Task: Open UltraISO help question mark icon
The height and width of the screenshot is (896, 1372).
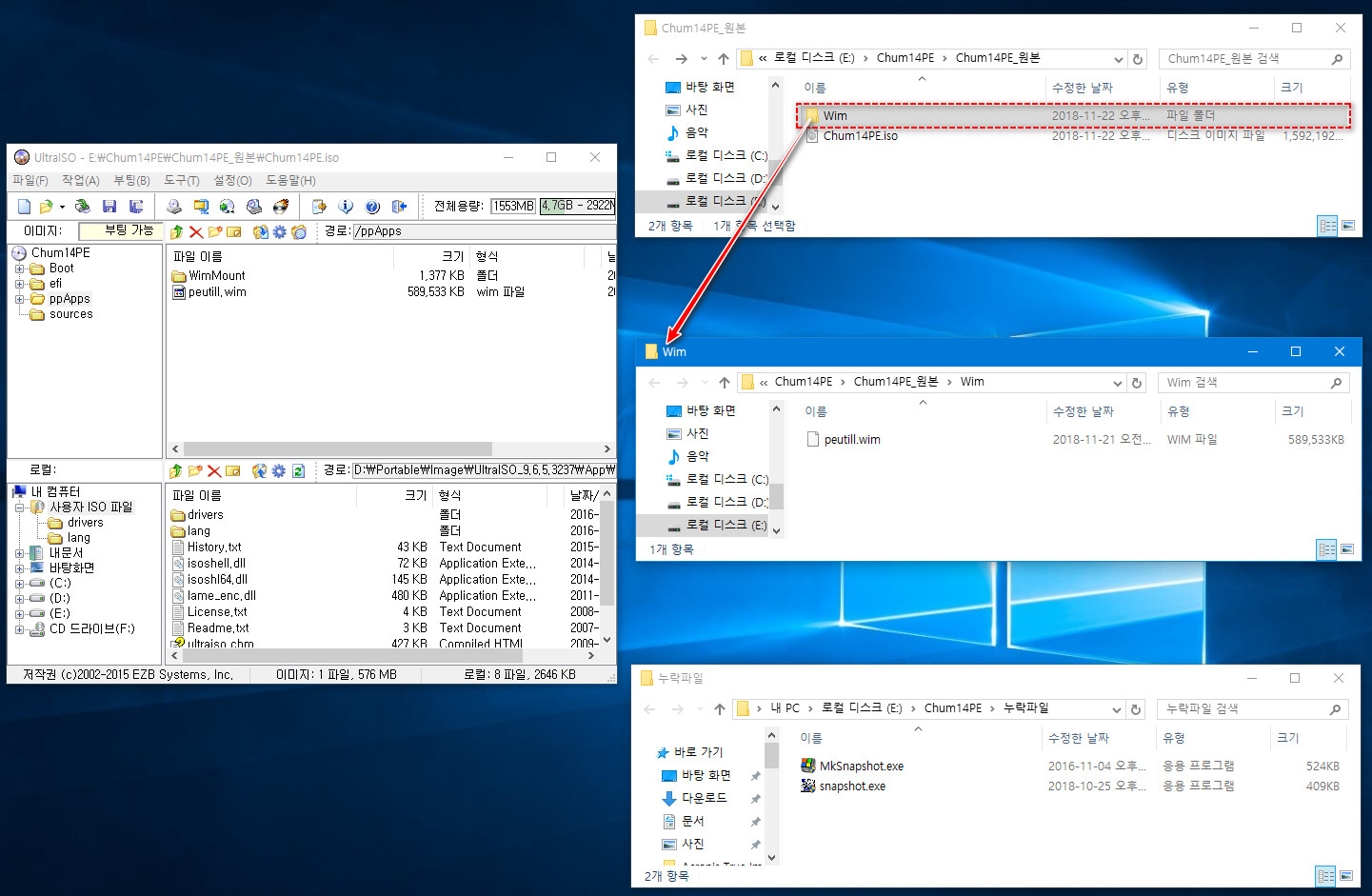Action: pyautogui.click(x=372, y=207)
